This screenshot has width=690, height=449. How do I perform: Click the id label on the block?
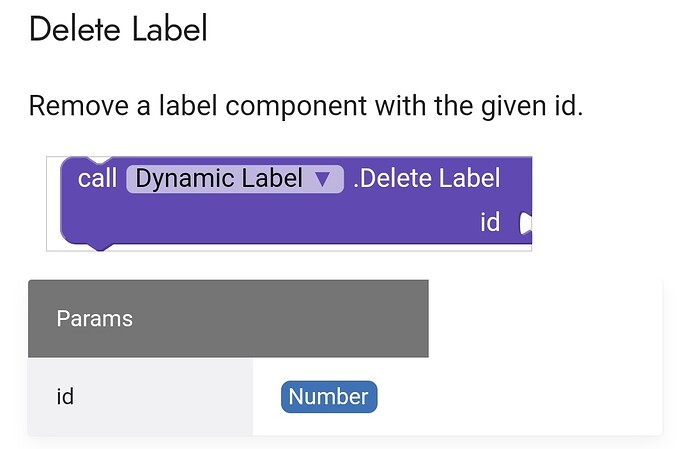coord(490,222)
